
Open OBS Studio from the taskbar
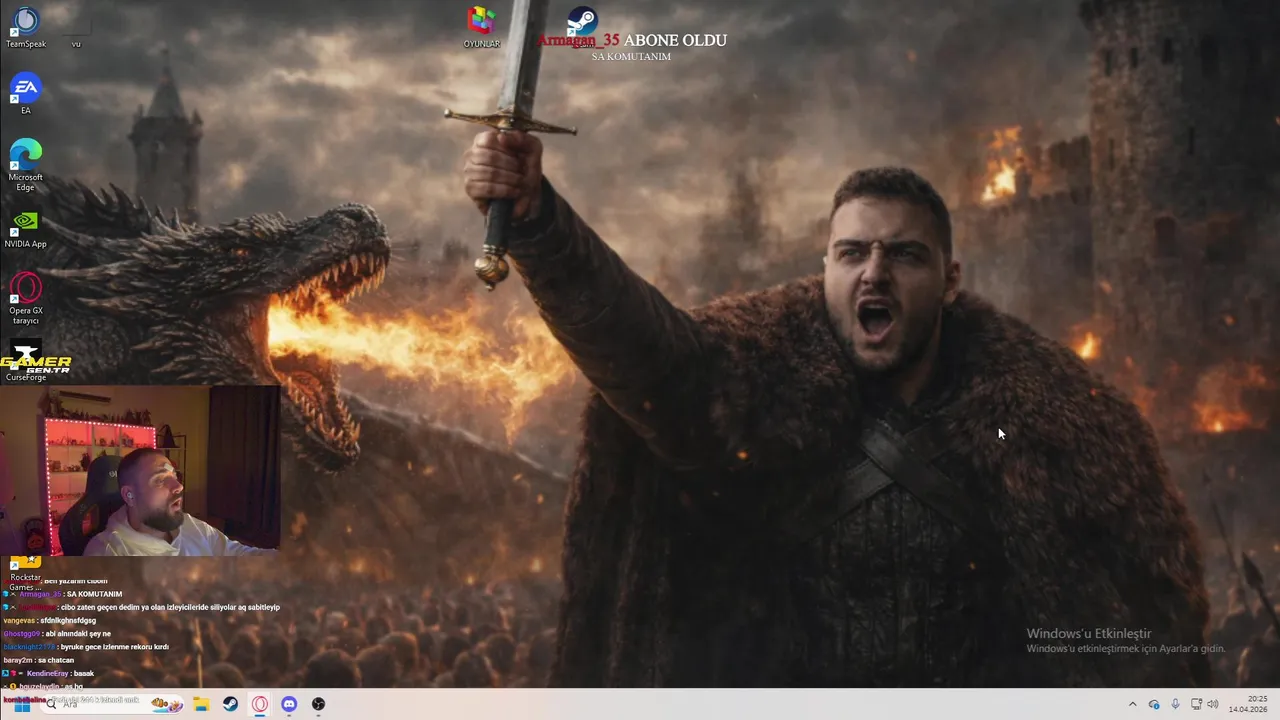coord(318,704)
